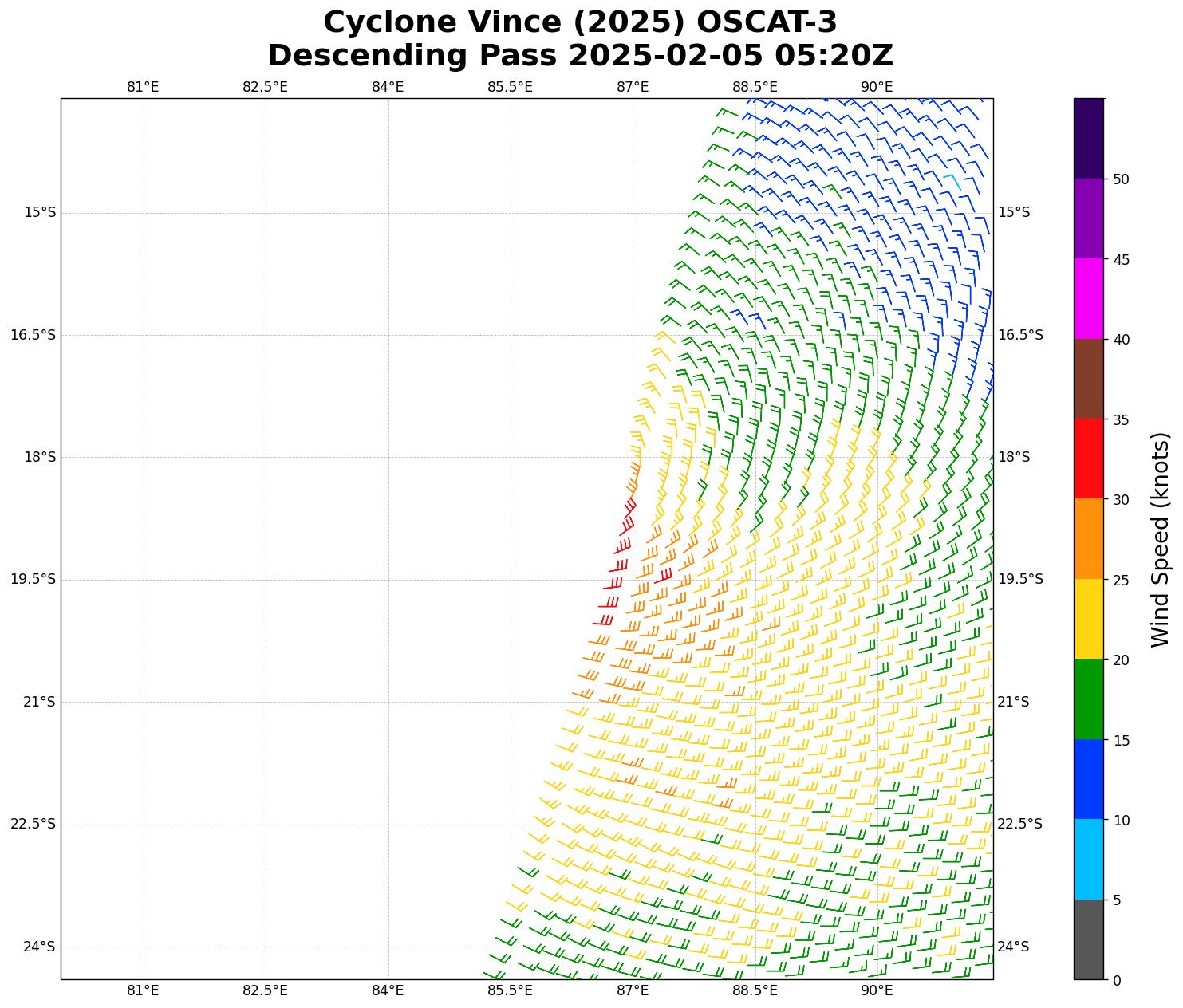Select the 84°E label on the bottom axis
The height and width of the screenshot is (1008, 1183).
coord(388,990)
